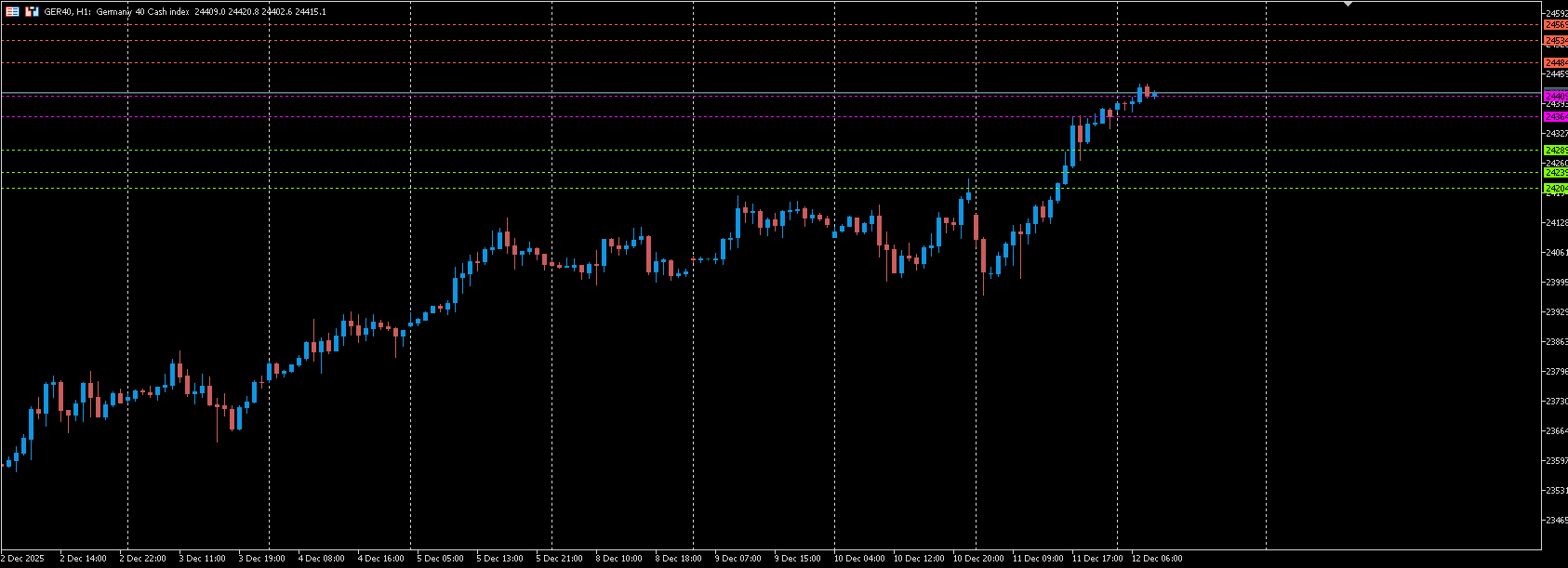The width and height of the screenshot is (1568, 568).
Task: Click the 23995 price scale value
Action: 1557,283
